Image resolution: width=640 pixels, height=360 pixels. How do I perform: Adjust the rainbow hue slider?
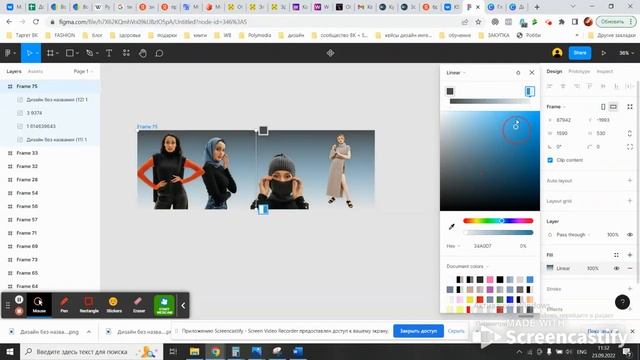[498, 221]
